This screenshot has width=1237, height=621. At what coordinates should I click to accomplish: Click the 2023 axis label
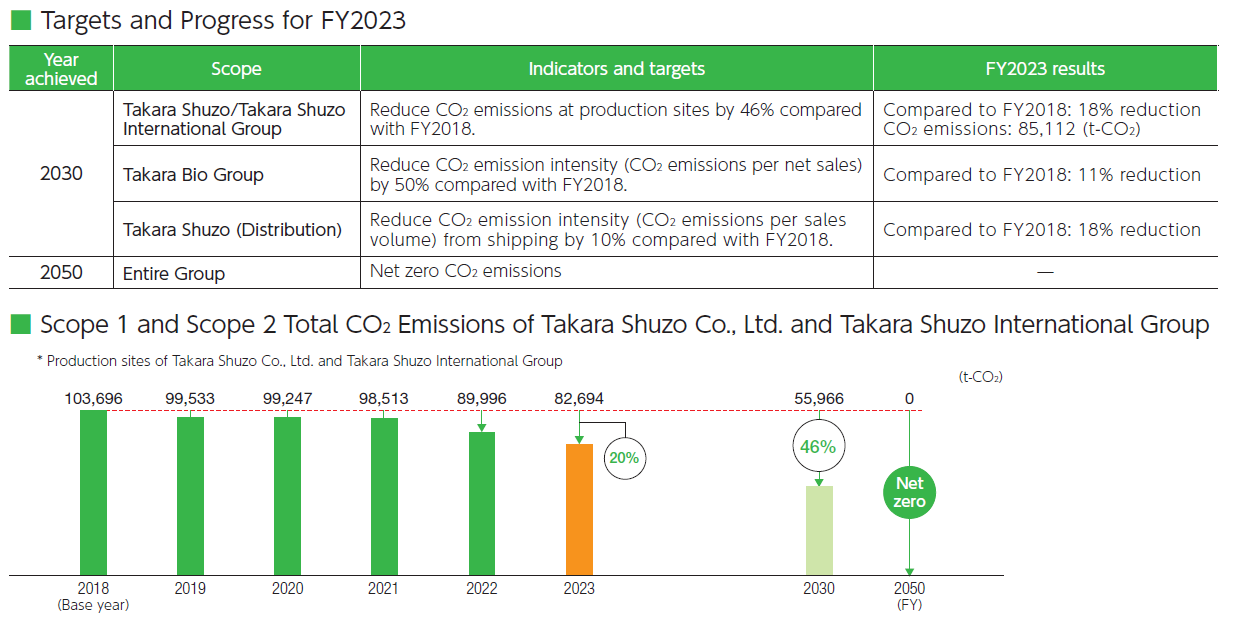[579, 588]
